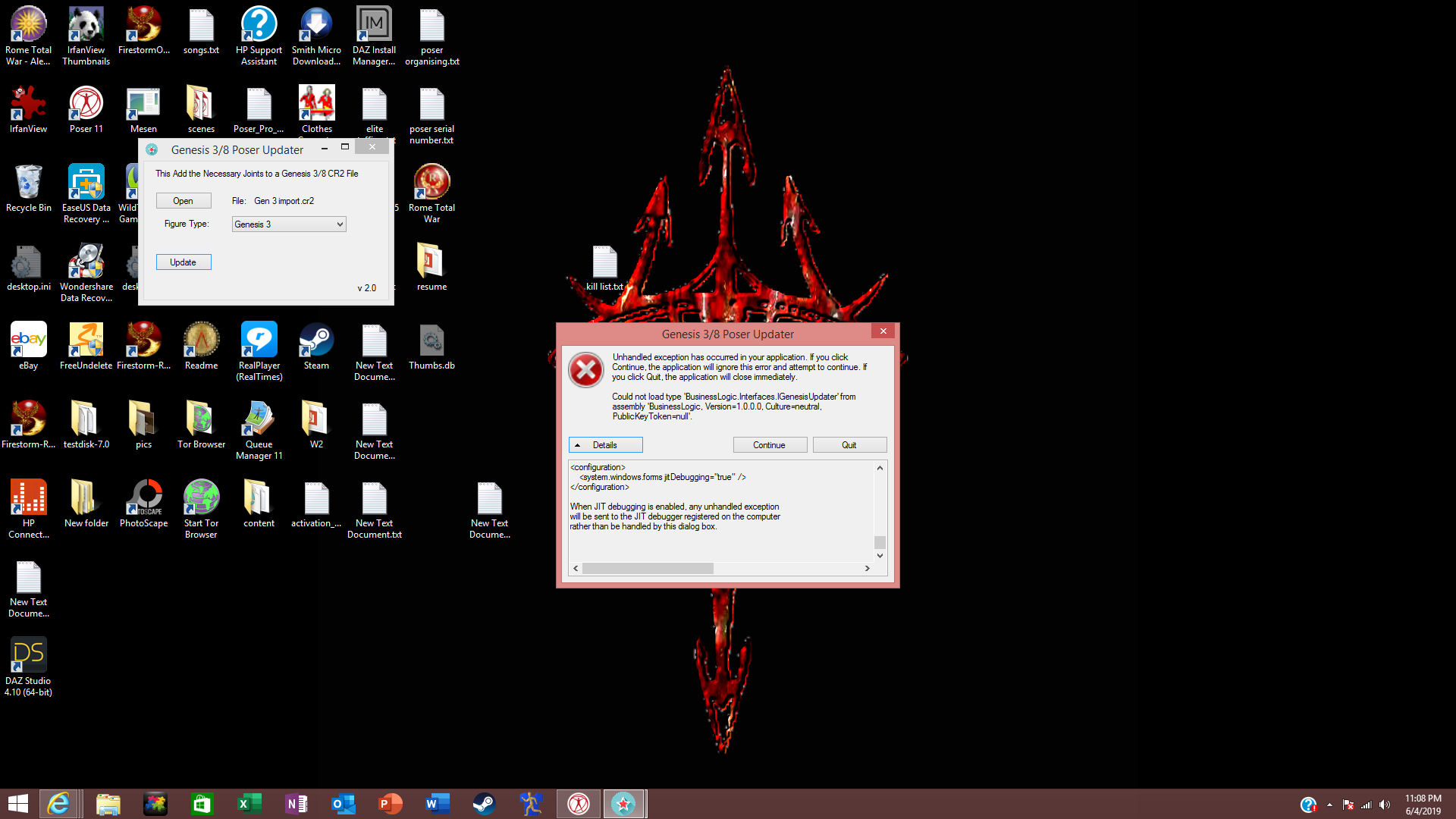Select the Recycle Bin
Screen dimensions: 1456x819
(x=29, y=188)
